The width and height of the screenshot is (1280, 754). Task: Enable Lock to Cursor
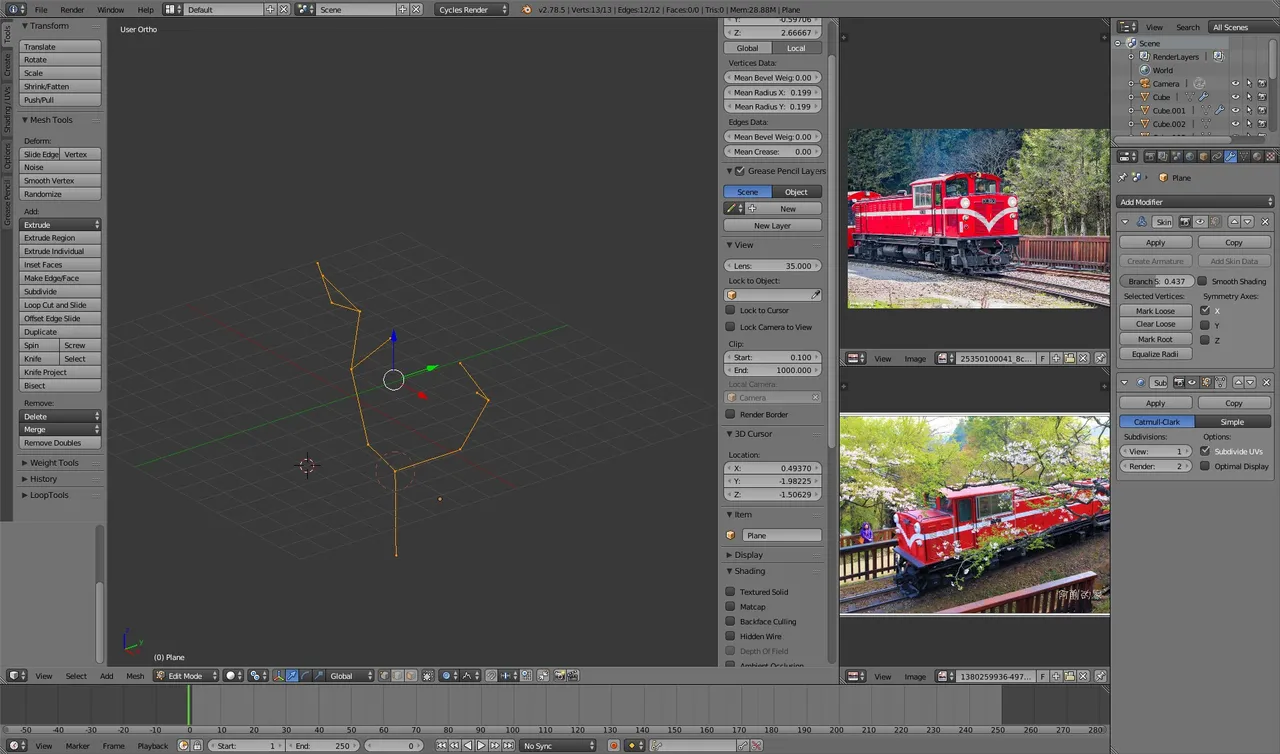pos(730,310)
